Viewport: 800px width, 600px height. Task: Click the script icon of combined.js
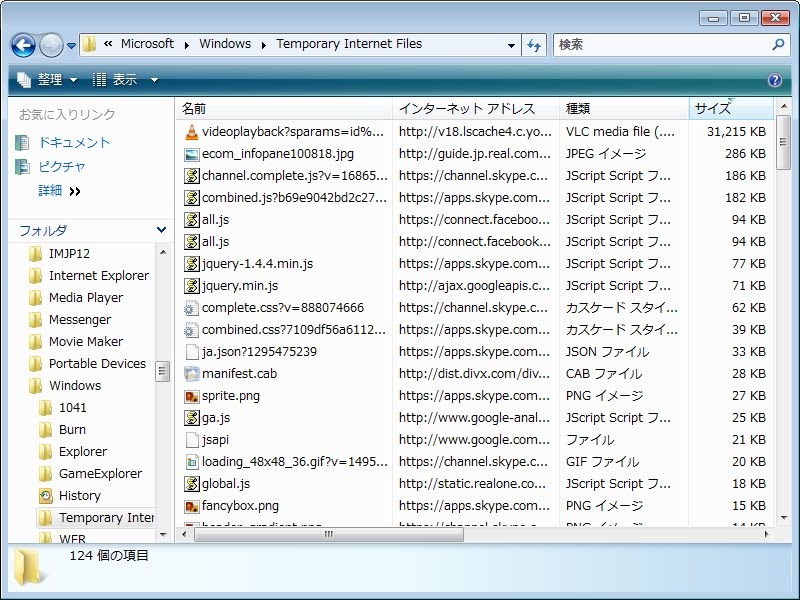(191, 198)
